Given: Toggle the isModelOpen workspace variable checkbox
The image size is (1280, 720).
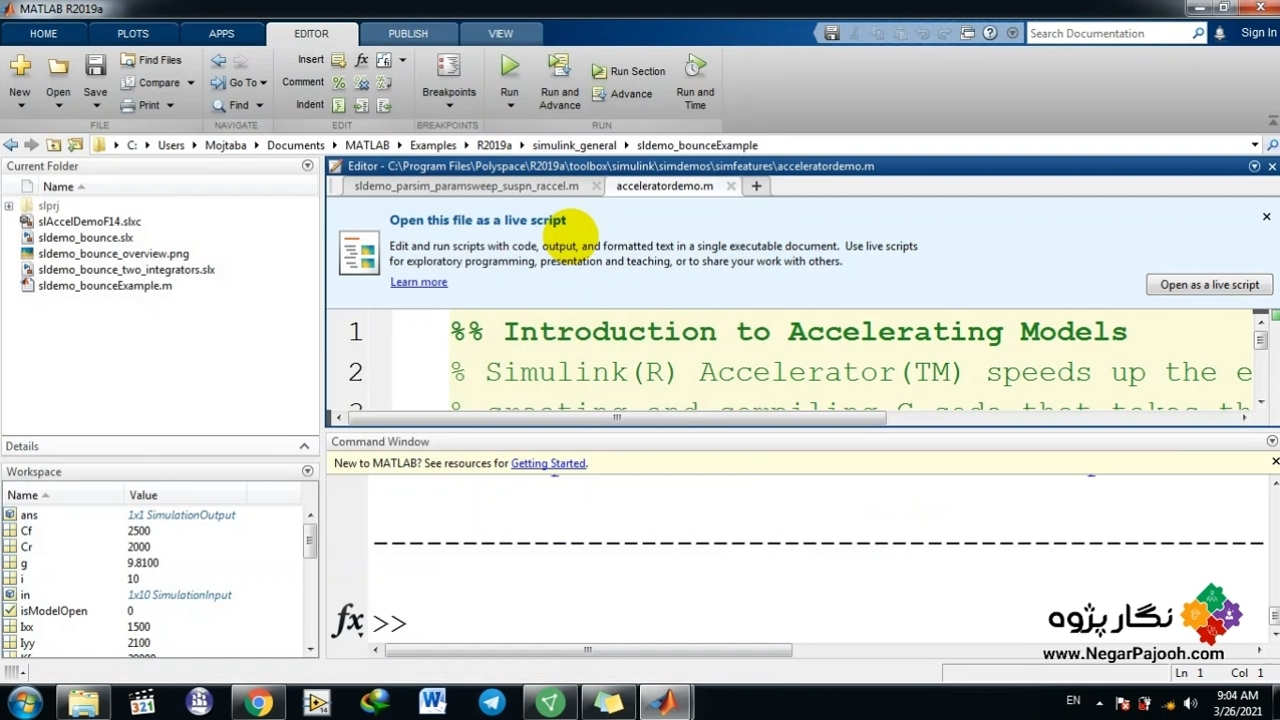Looking at the screenshot, I should tap(11, 611).
